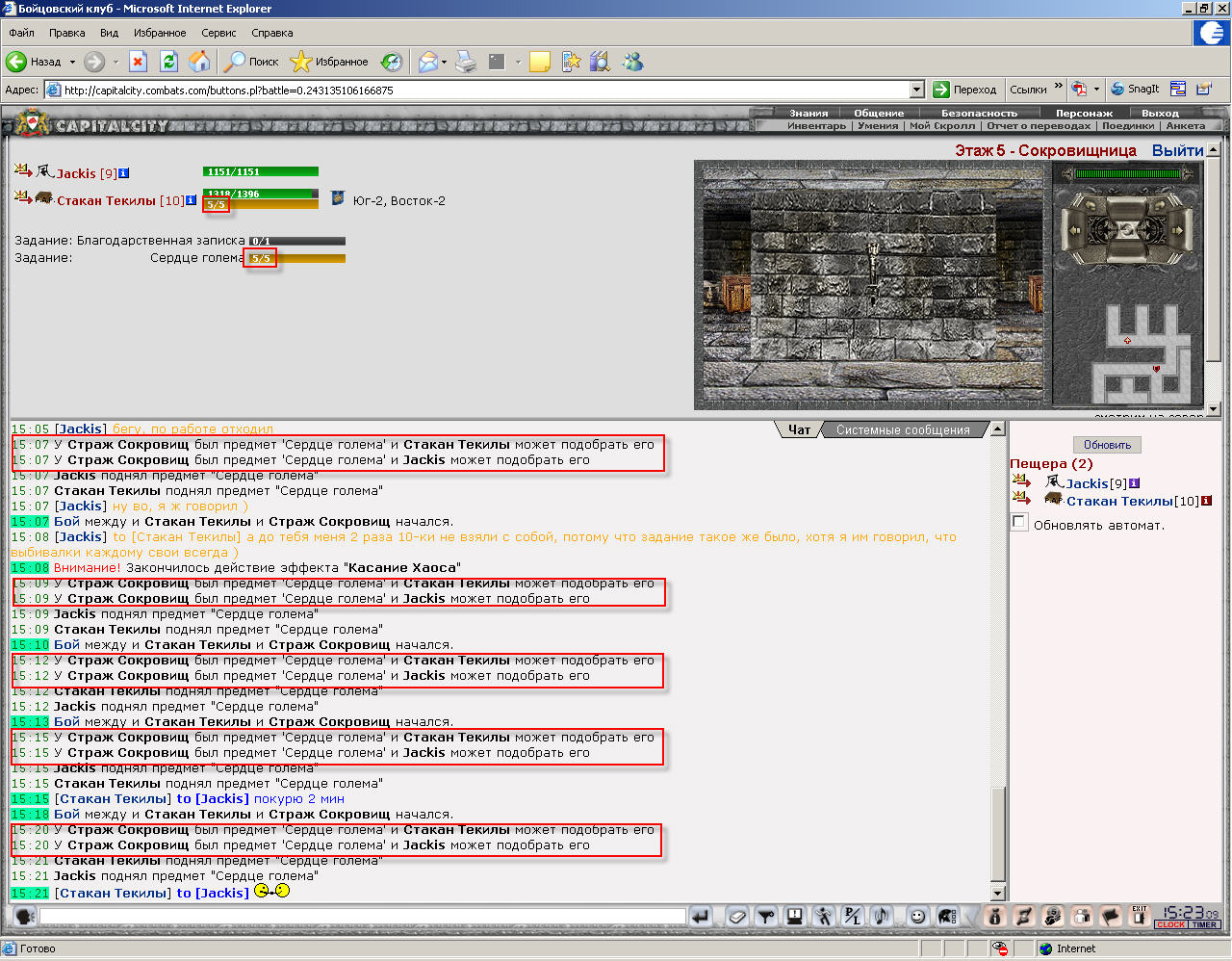Click the helmet list icon in chat bar
This screenshot has width=1232, height=961.
click(946, 916)
